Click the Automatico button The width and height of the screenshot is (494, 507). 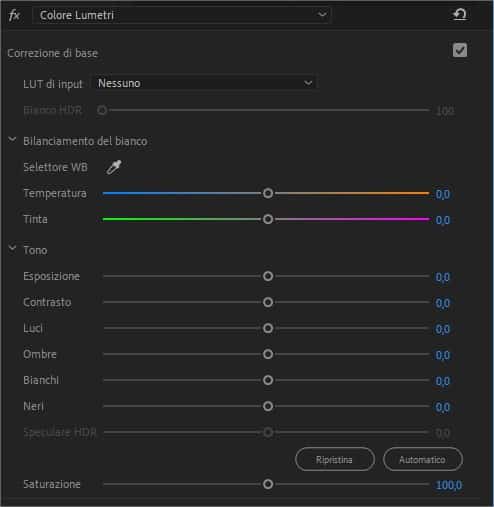[x=423, y=459]
